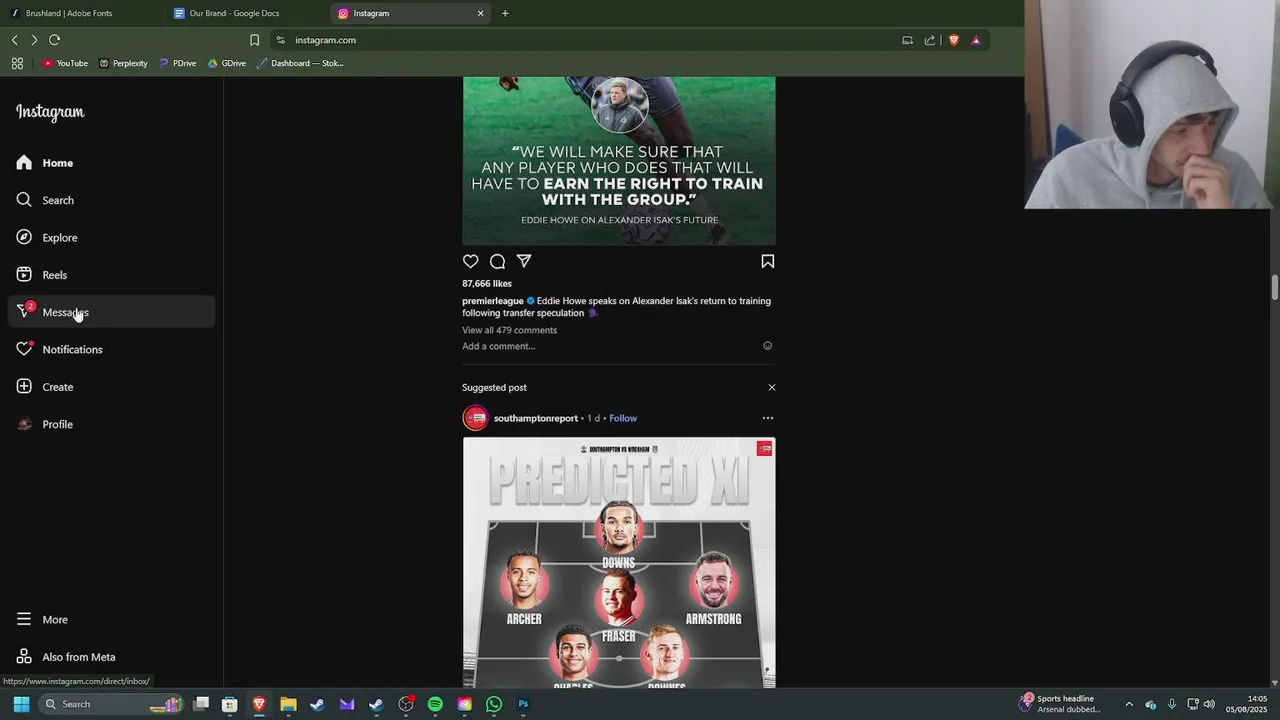Image resolution: width=1280 pixels, height=720 pixels.
Task: Open File Explorer from the taskbar
Action: click(x=288, y=704)
